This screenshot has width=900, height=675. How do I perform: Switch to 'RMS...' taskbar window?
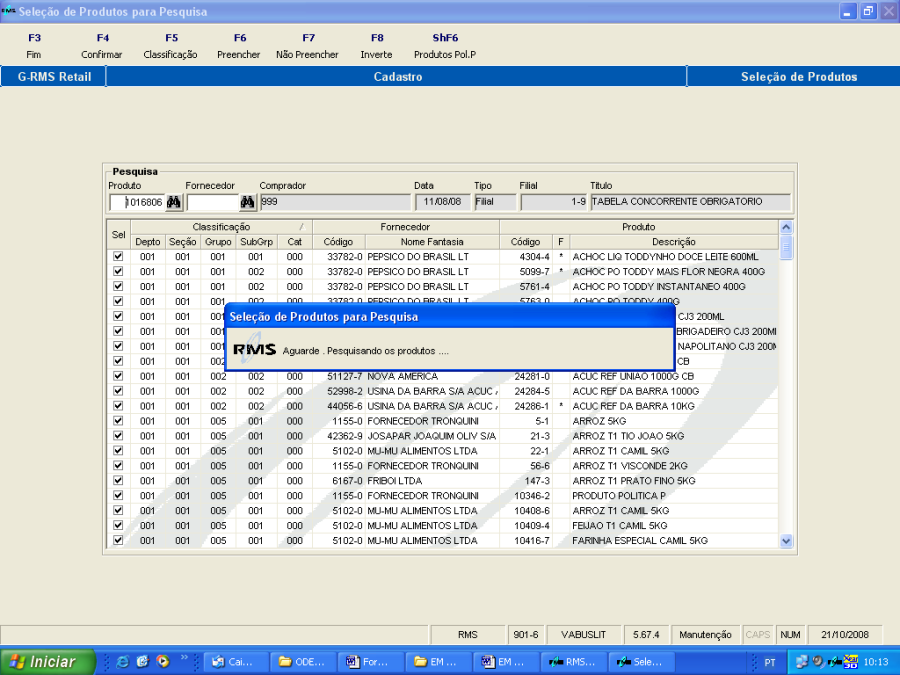[x=572, y=662]
